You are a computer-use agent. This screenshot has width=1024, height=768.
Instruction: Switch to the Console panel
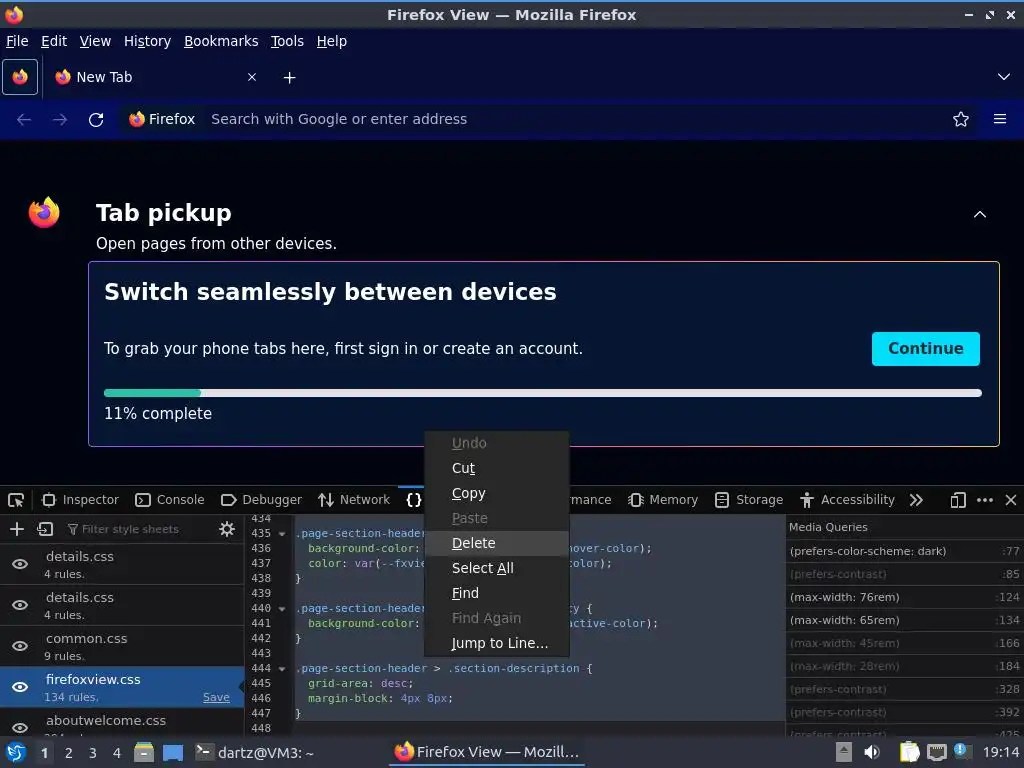(169, 500)
